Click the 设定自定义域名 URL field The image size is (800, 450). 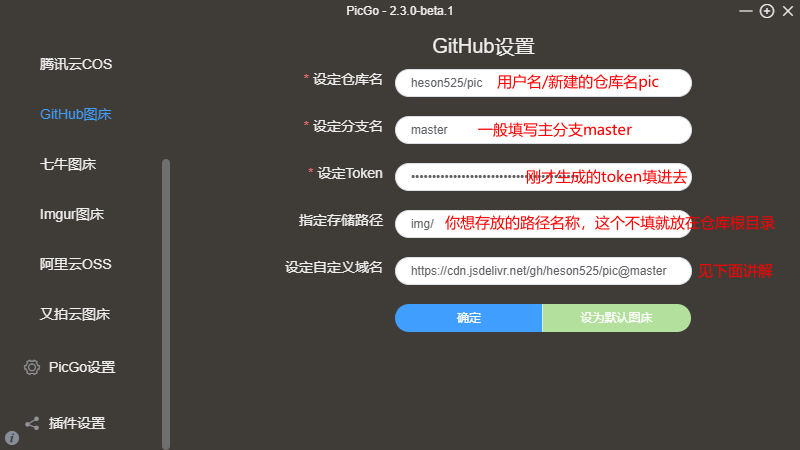point(543,270)
